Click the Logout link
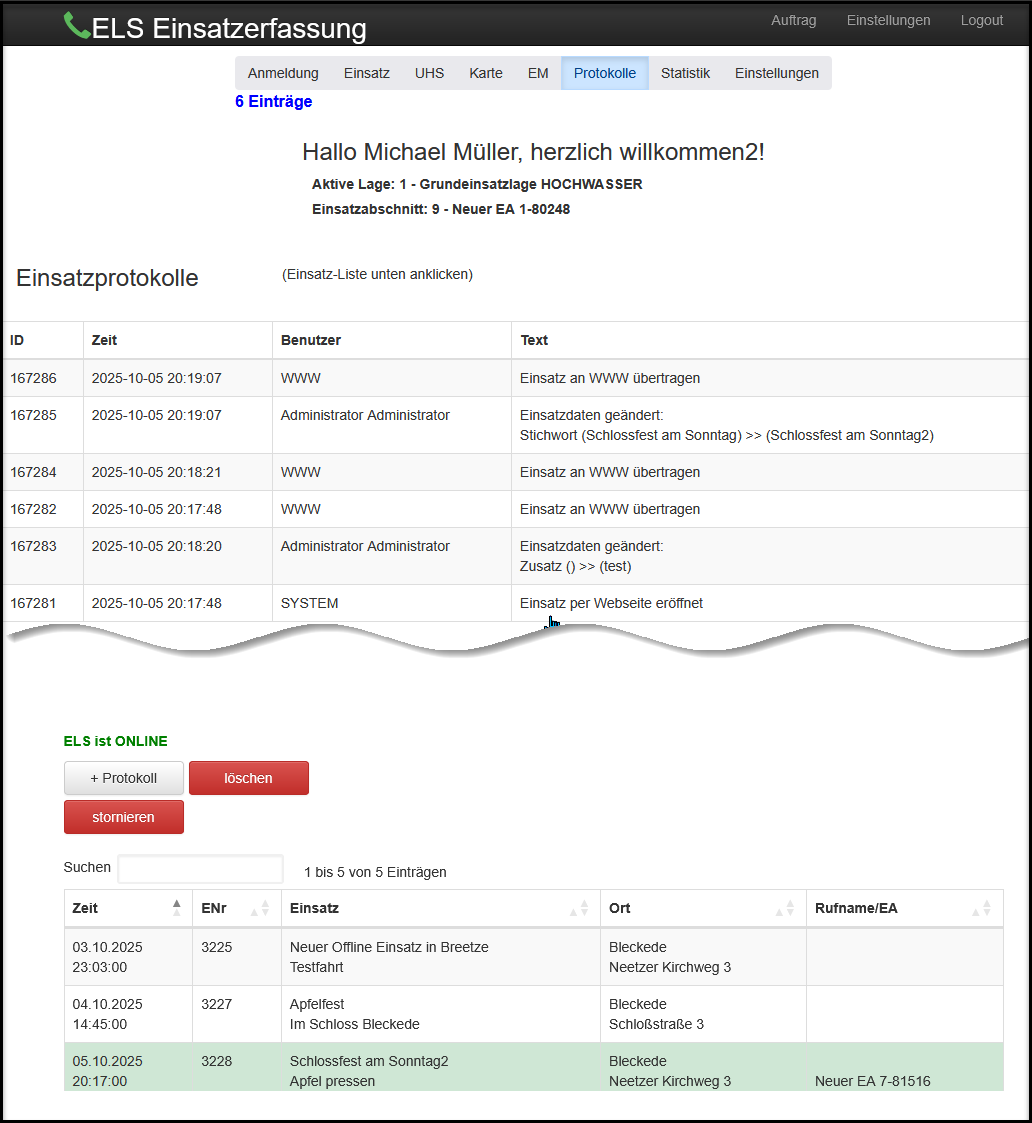 tap(981, 20)
